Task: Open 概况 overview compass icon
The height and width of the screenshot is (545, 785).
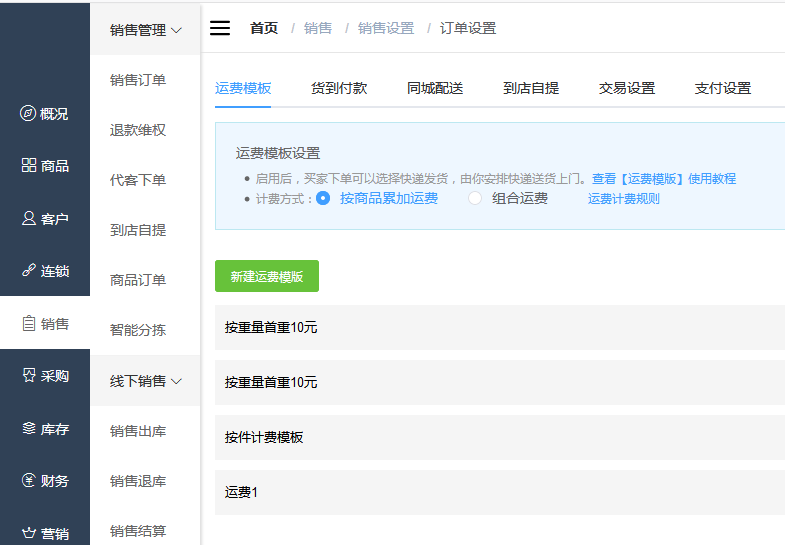Action: 28,113
